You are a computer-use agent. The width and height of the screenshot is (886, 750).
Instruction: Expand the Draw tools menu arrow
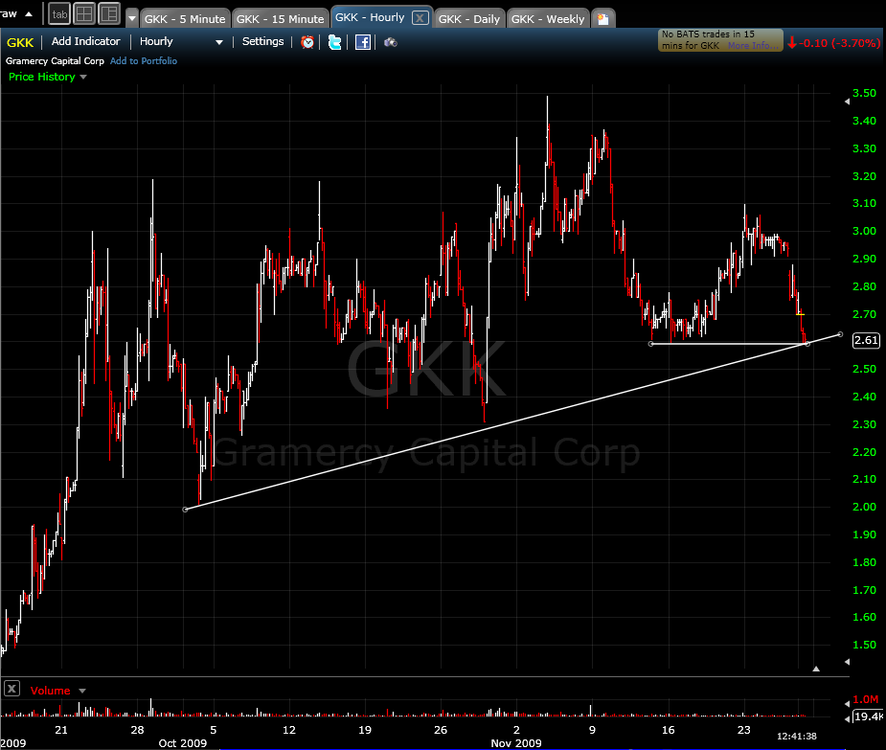click(x=28, y=14)
